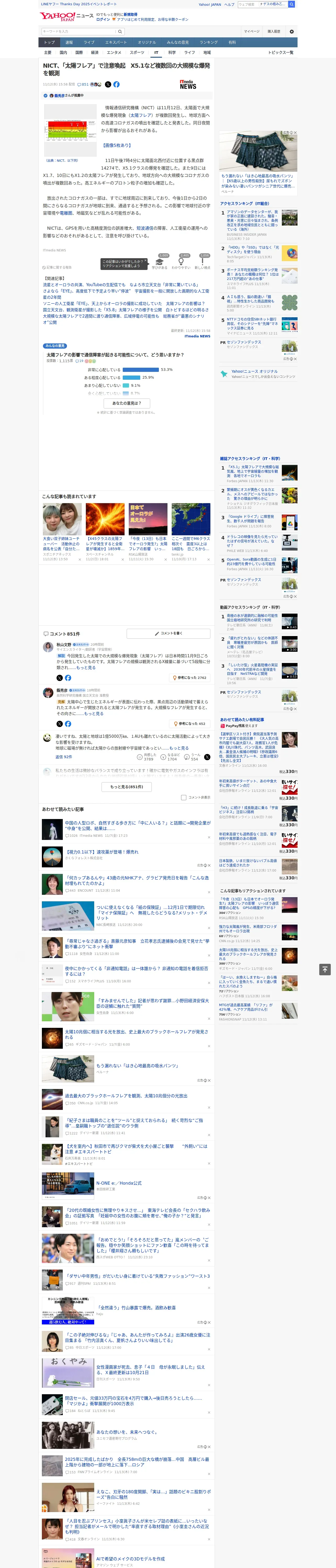The height and width of the screenshot is (1568, 336).
Task: Expand 縣秀彦's comment with もっと見る
Action: pos(94,713)
